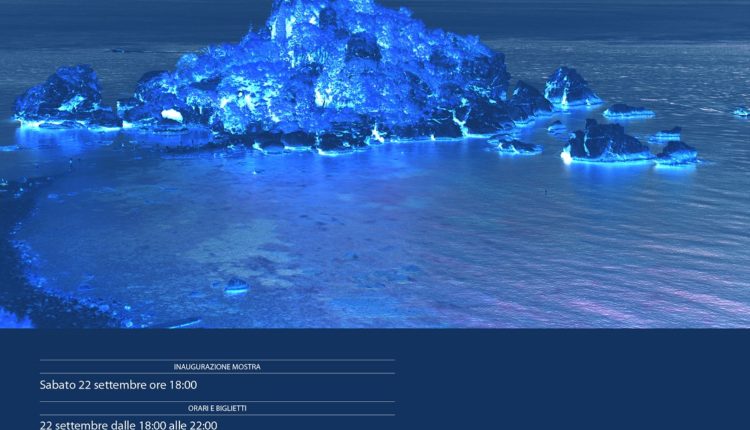Click the low rock just right of island base
This screenshot has width=750, height=430.
point(513,146)
